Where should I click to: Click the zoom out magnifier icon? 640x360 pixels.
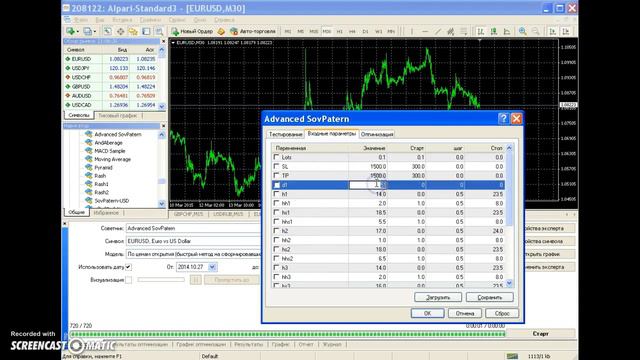(536, 31)
